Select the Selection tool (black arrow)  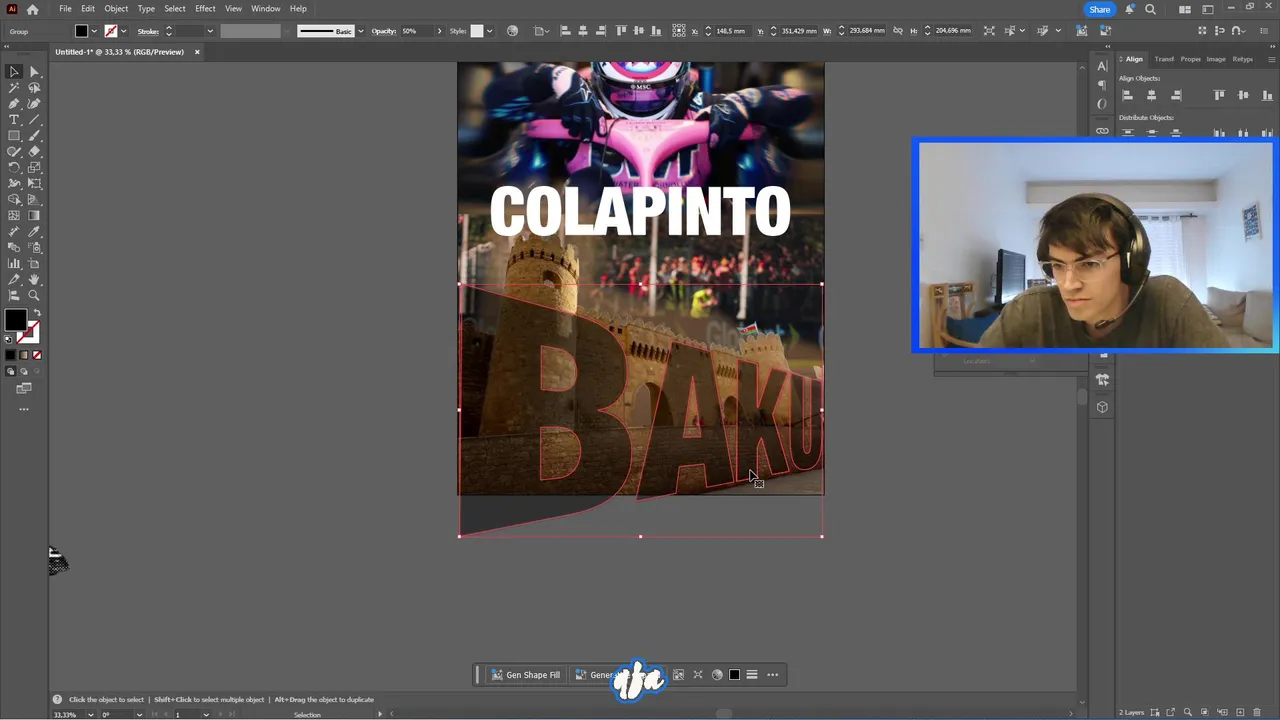coord(14,72)
